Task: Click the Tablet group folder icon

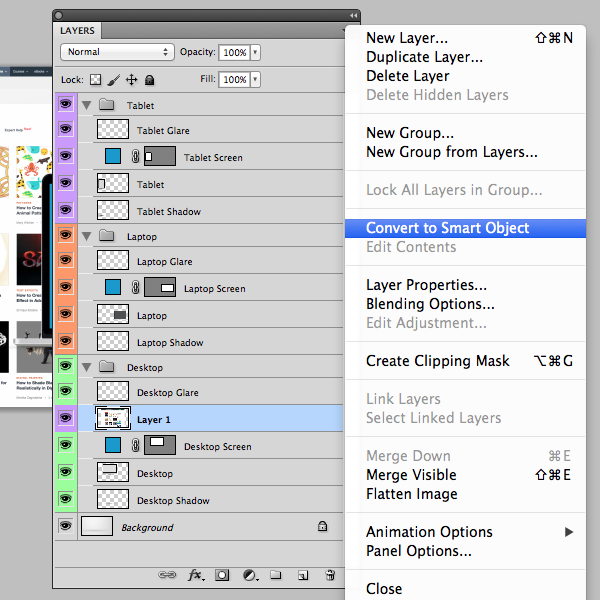Action: pyautogui.click(x=107, y=104)
